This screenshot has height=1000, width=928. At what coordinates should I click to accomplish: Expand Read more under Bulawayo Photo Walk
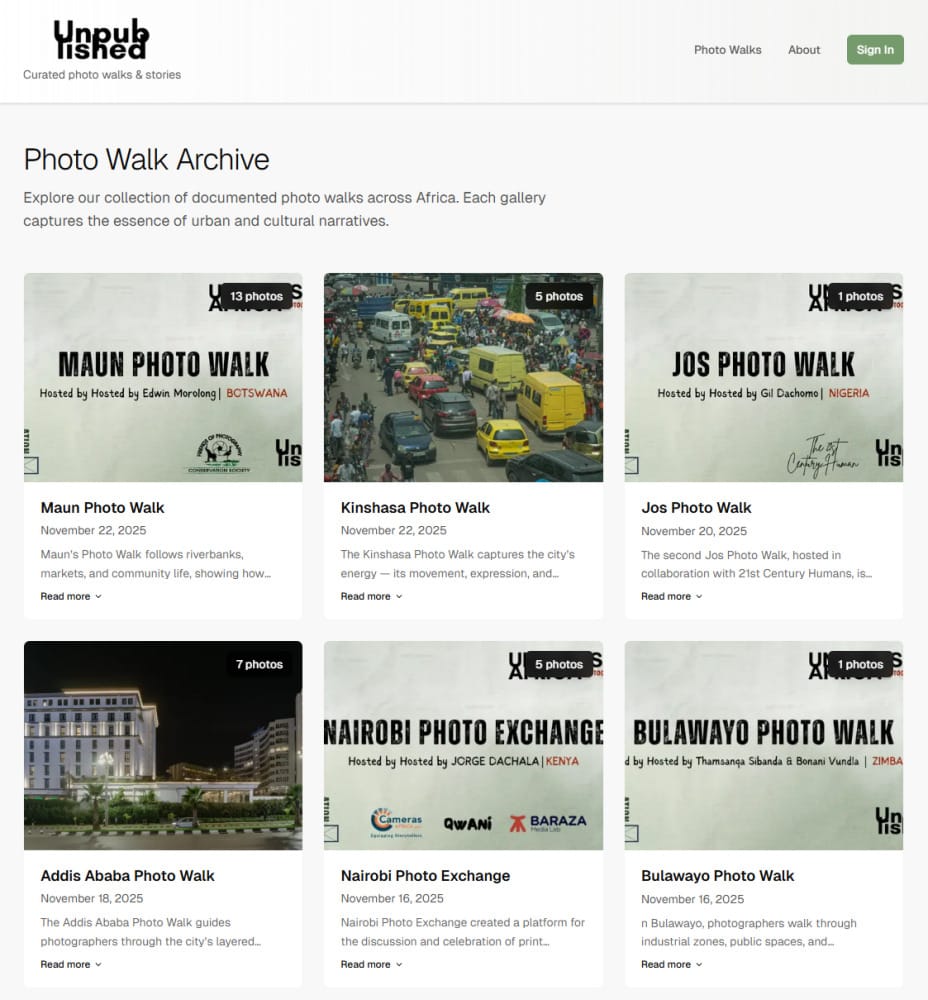click(x=672, y=964)
